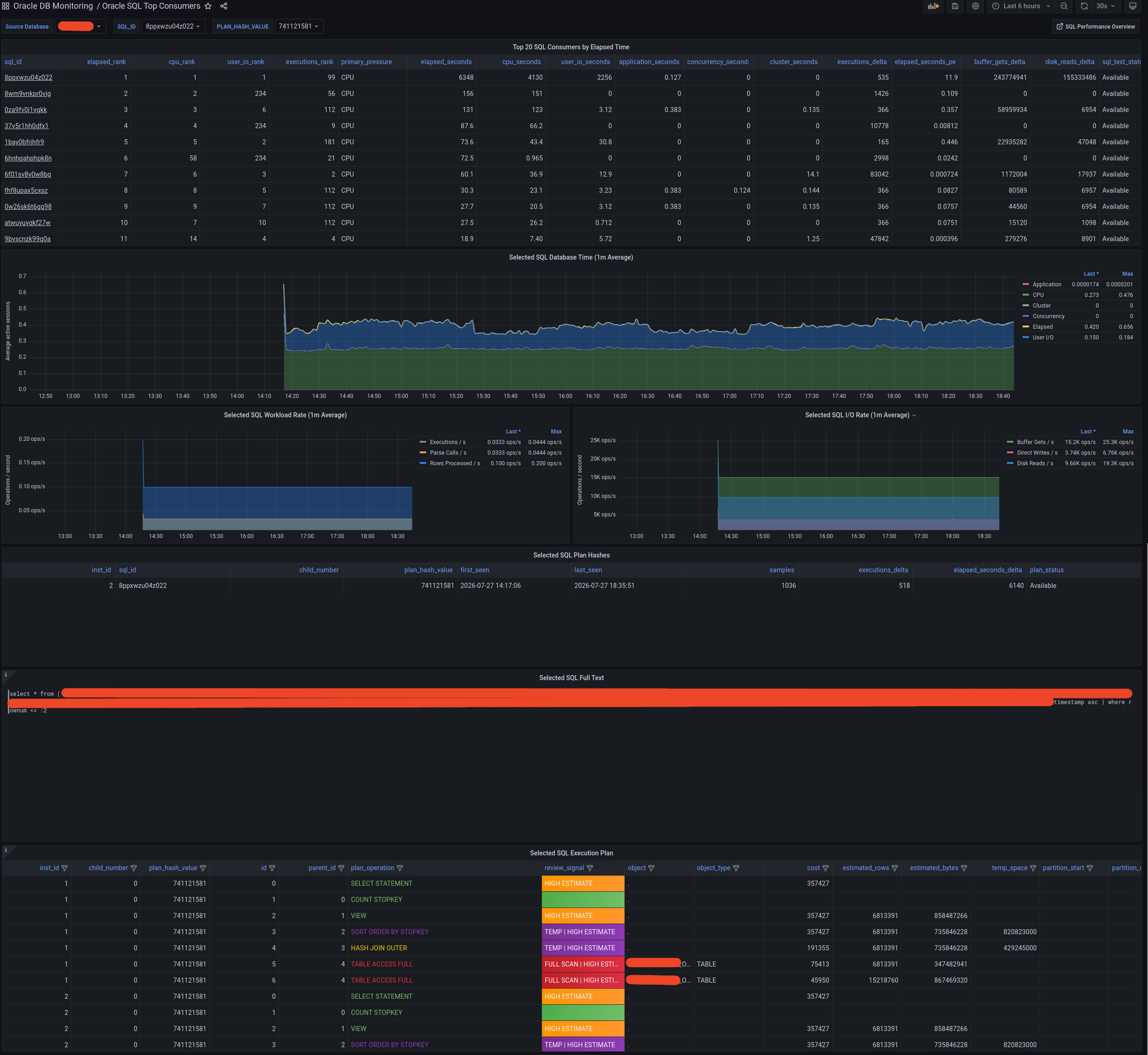
Task: Expand the 30s refresh interval menu
Action: tap(1106, 6)
